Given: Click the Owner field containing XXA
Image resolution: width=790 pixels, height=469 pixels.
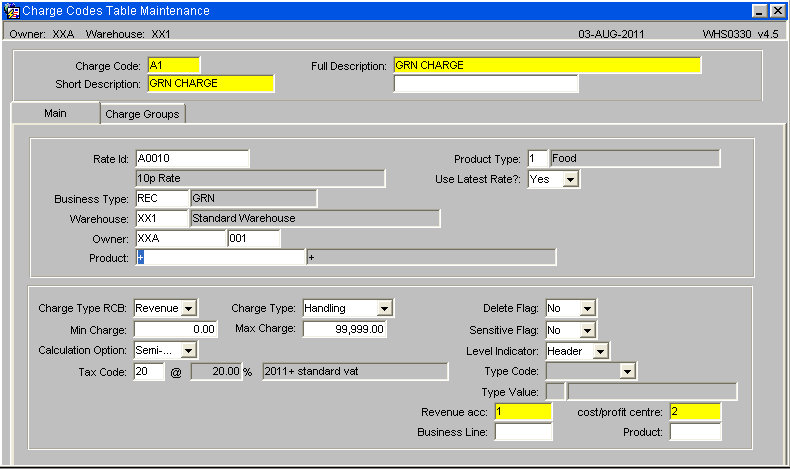Looking at the screenshot, I should click(181, 238).
